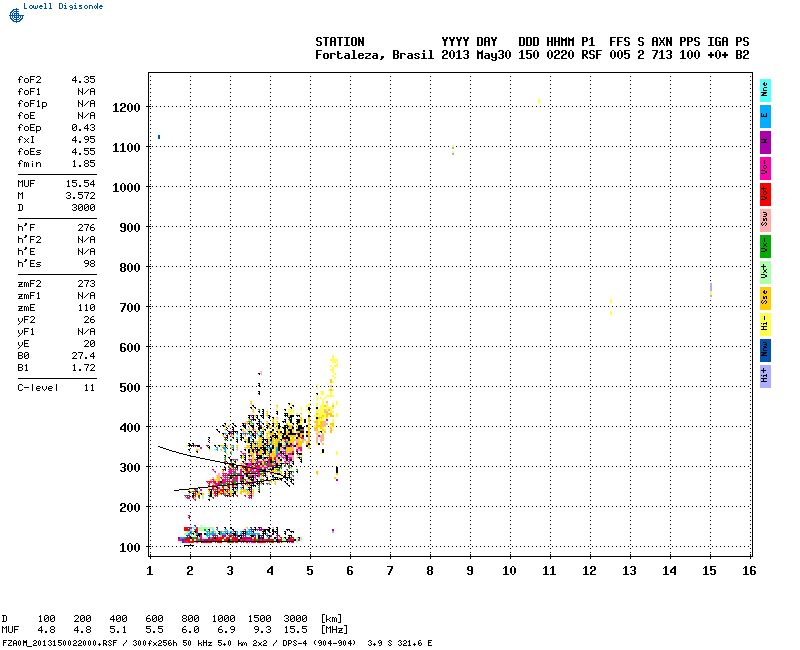
Task: Click the yellow Hi- legend swatch
Action: click(x=765, y=324)
